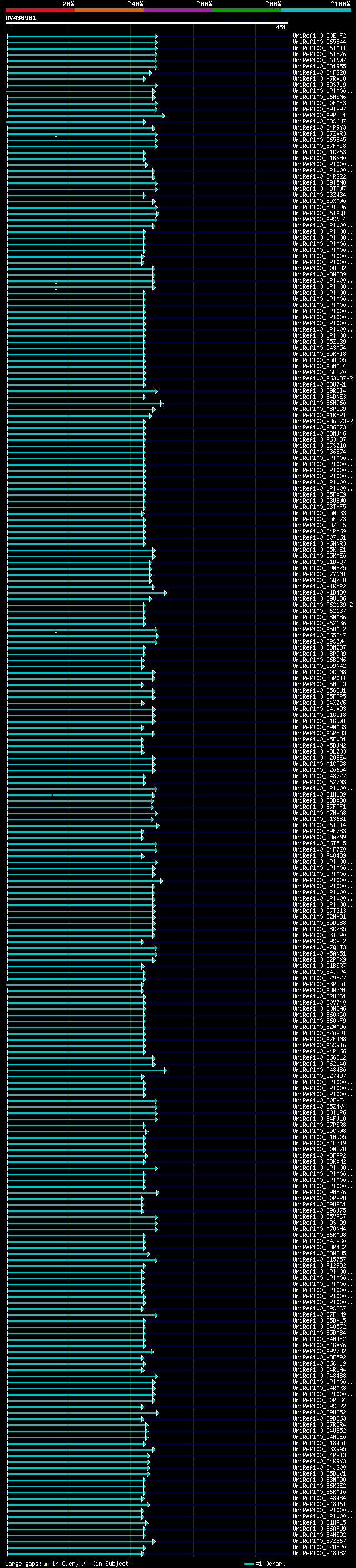
Task: Select hit label UniRef100_O65847
Action: coord(319,635)
